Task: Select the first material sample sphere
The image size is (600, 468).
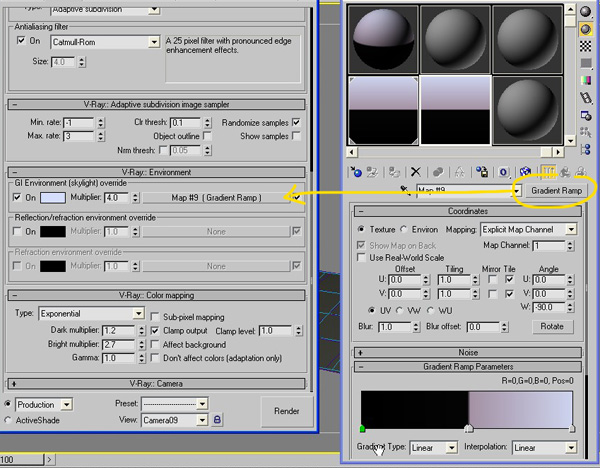Action: (x=382, y=38)
